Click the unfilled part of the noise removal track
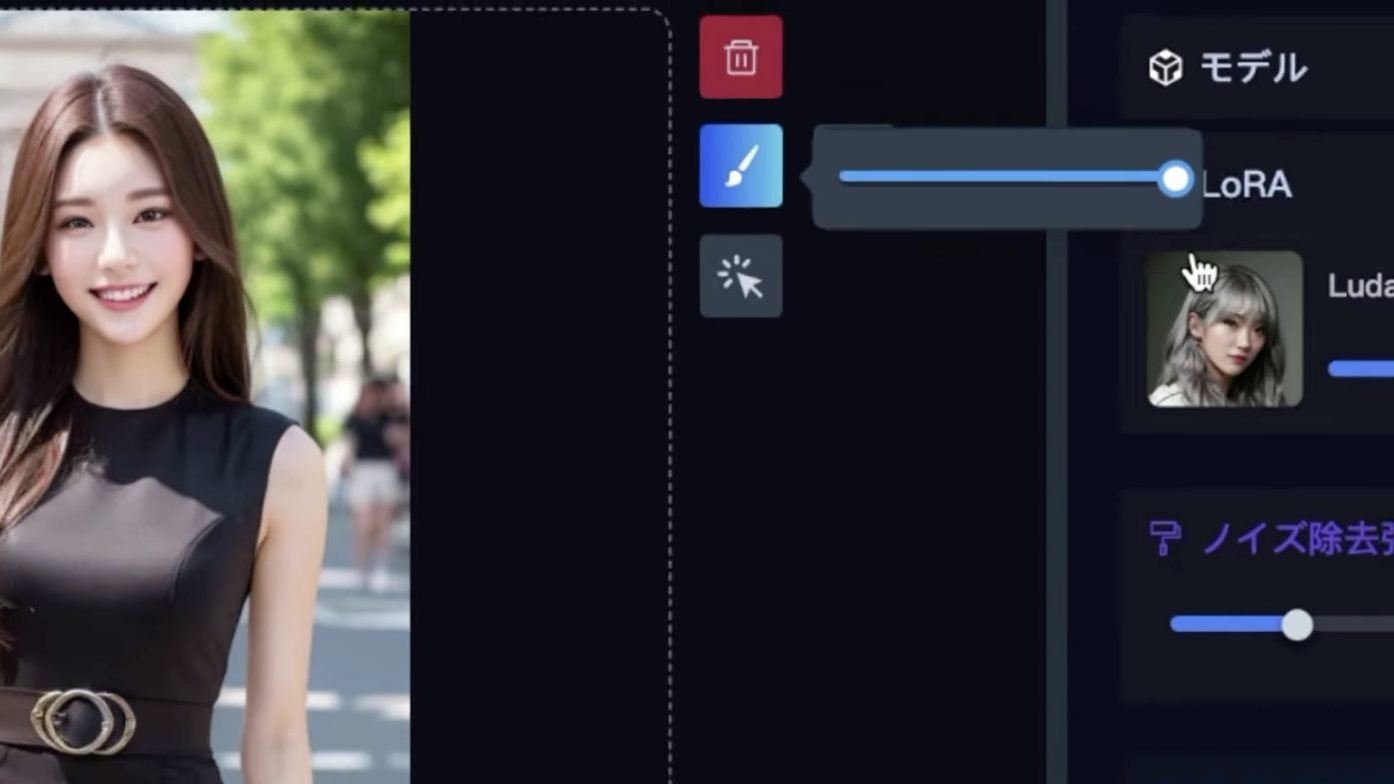 point(1354,625)
